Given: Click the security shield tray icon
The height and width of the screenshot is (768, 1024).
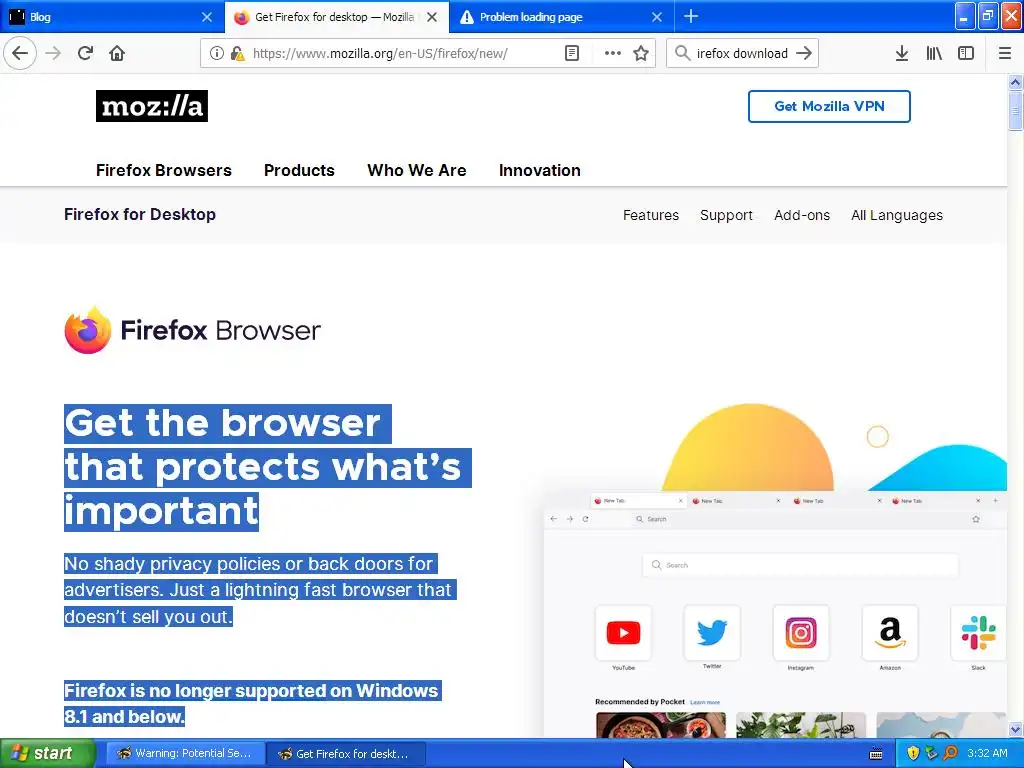Looking at the screenshot, I should 913,753.
